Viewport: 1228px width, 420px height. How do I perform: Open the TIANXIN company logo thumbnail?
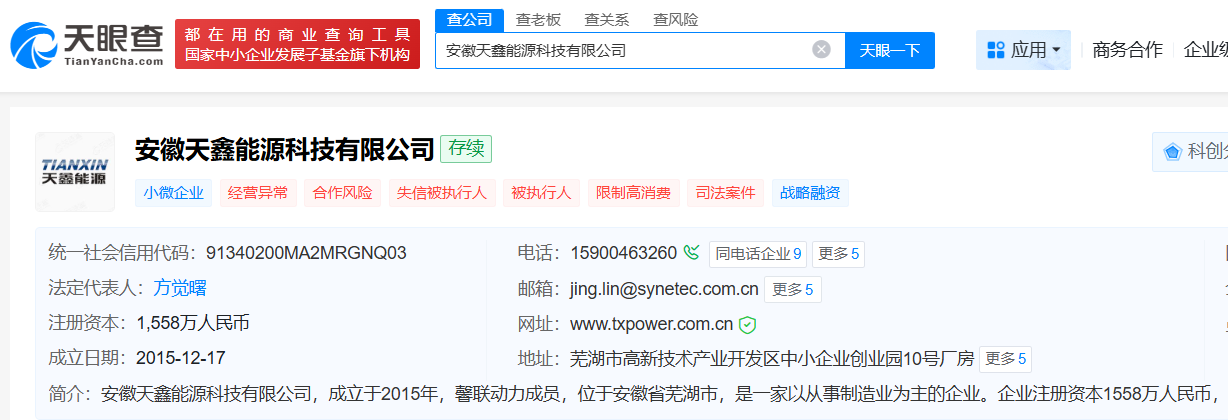coord(74,172)
